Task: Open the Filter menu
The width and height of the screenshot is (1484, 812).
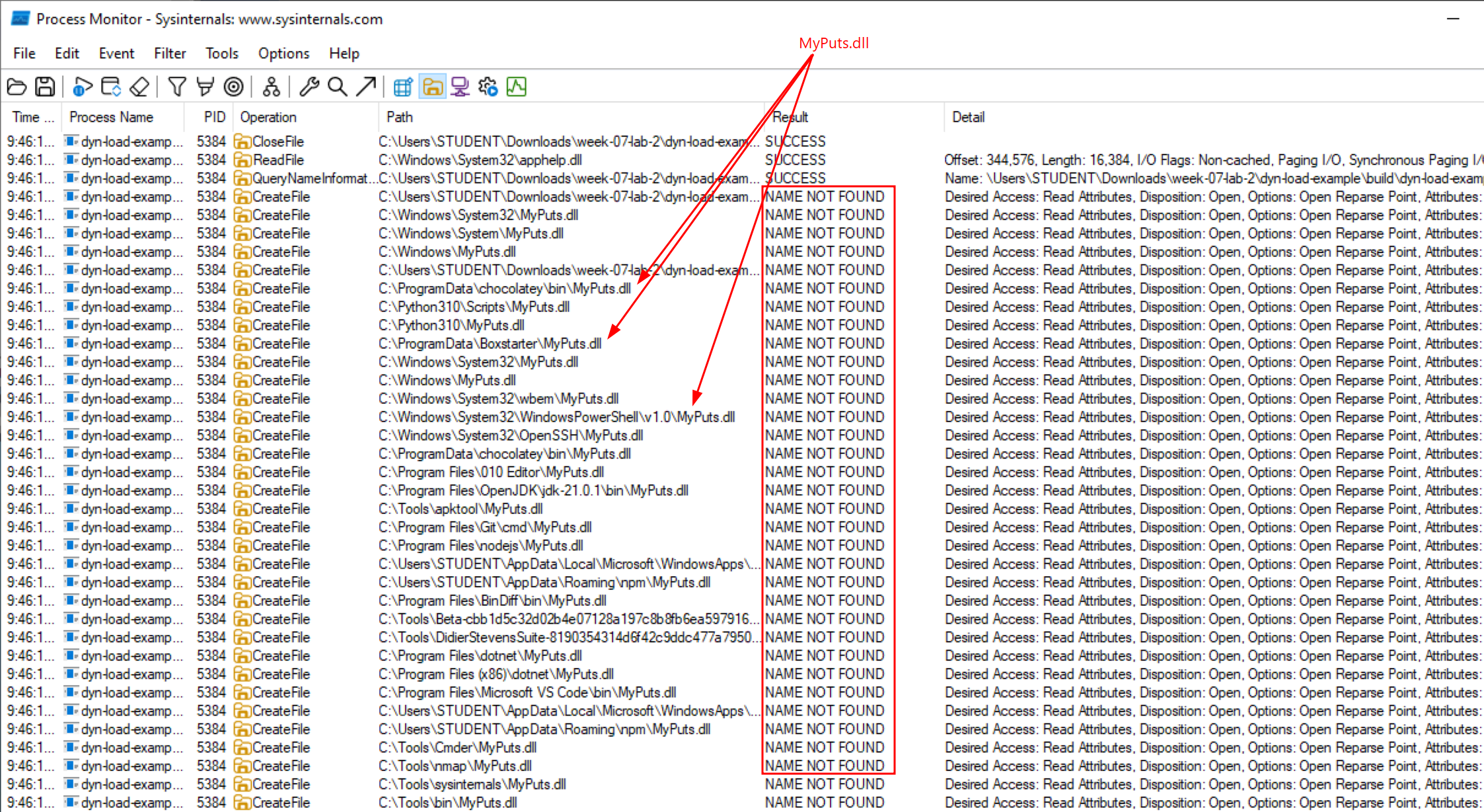Action: click(170, 54)
